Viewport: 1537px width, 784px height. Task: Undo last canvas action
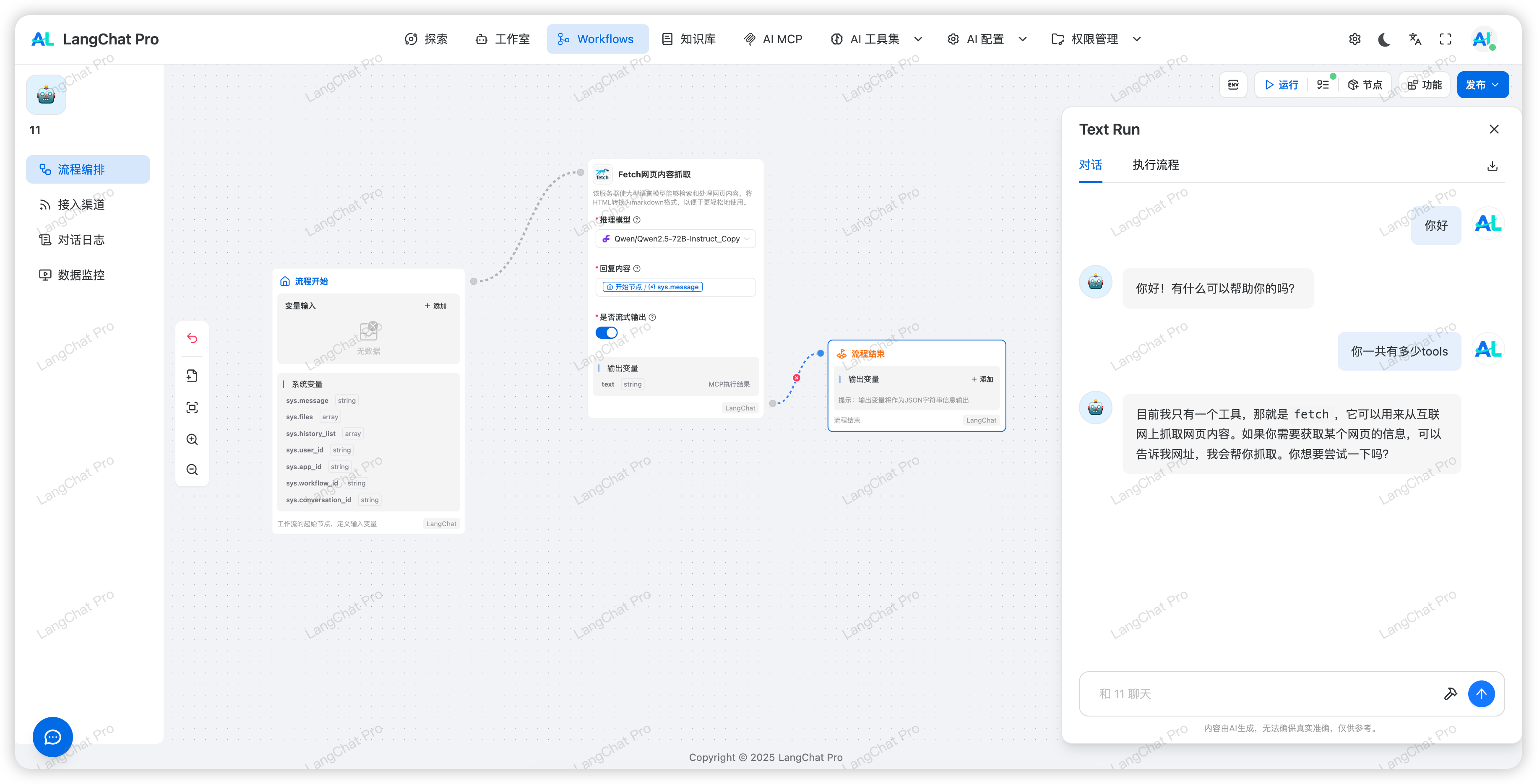[192, 338]
